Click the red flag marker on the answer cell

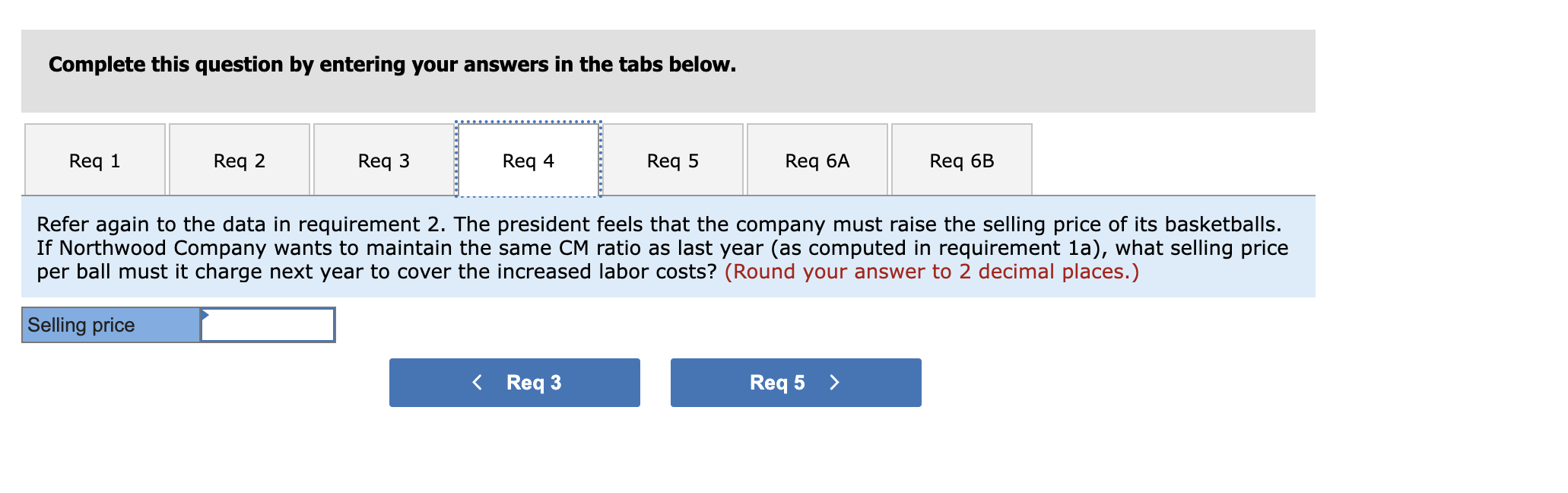click(x=204, y=312)
